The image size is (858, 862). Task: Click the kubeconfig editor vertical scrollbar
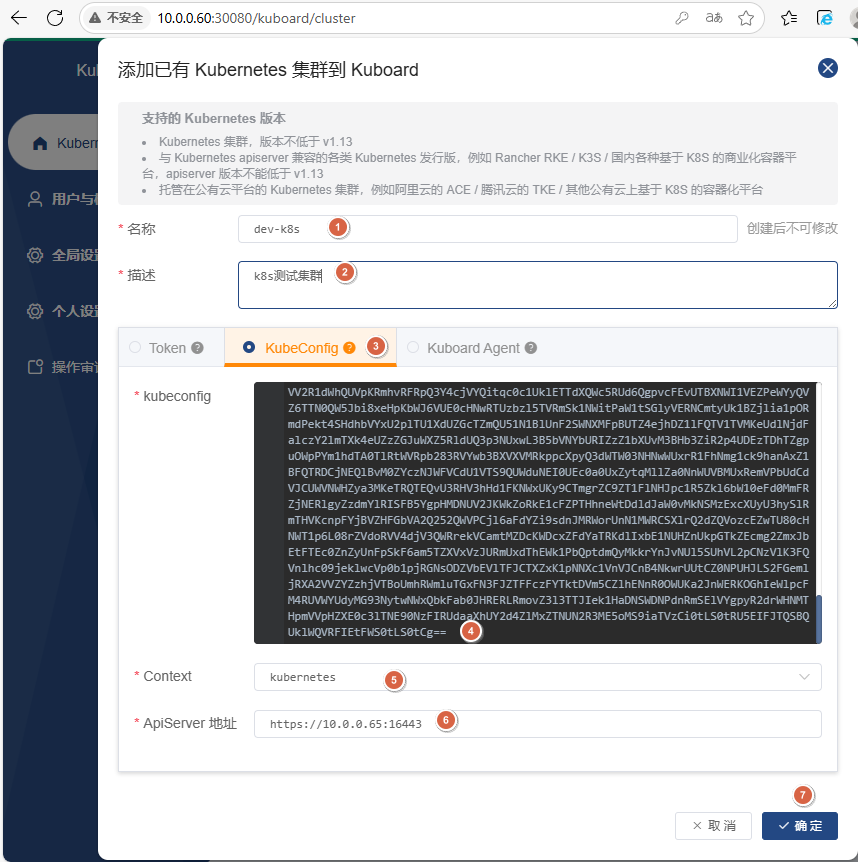pyautogui.click(x=819, y=618)
